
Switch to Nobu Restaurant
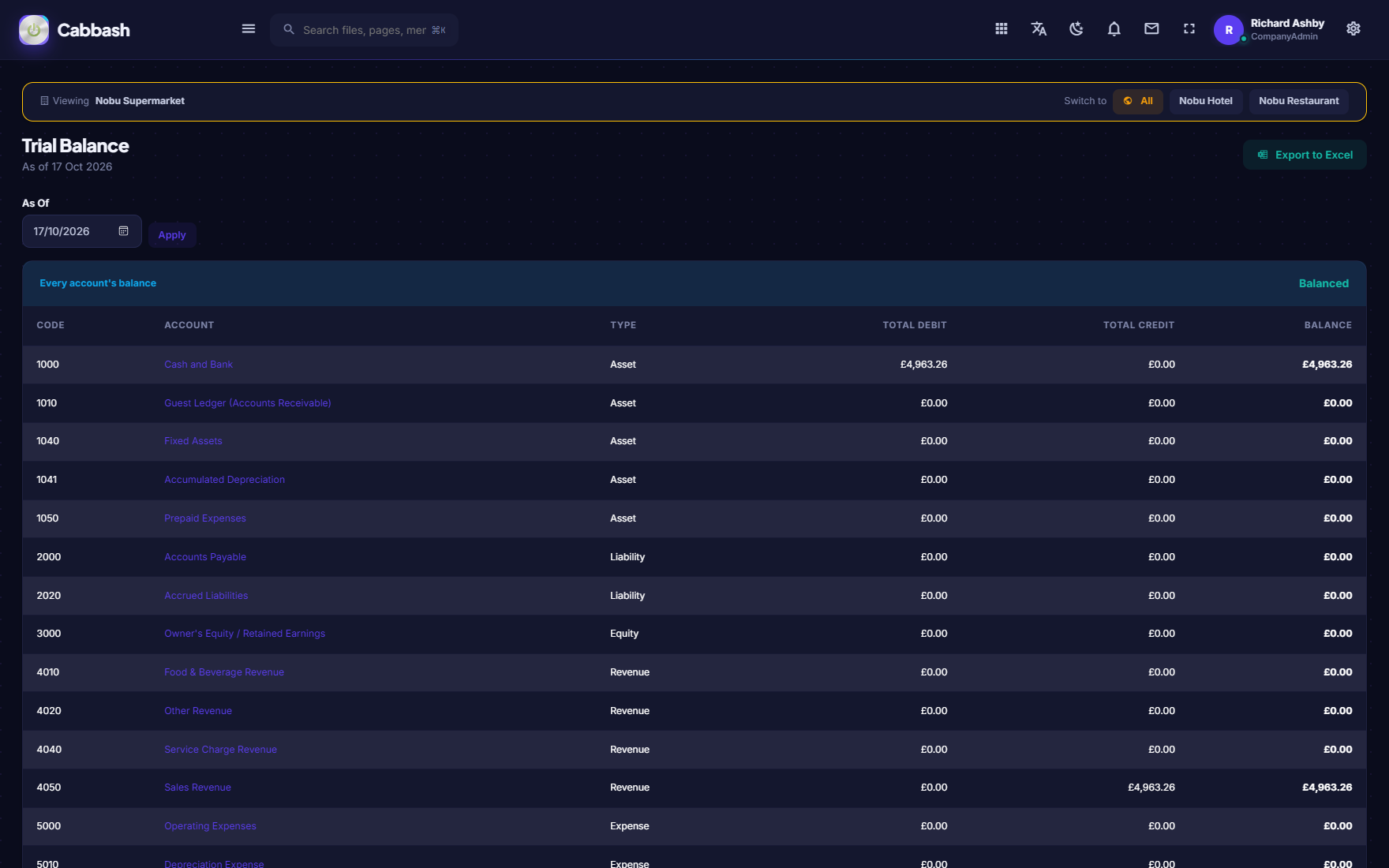click(x=1299, y=101)
